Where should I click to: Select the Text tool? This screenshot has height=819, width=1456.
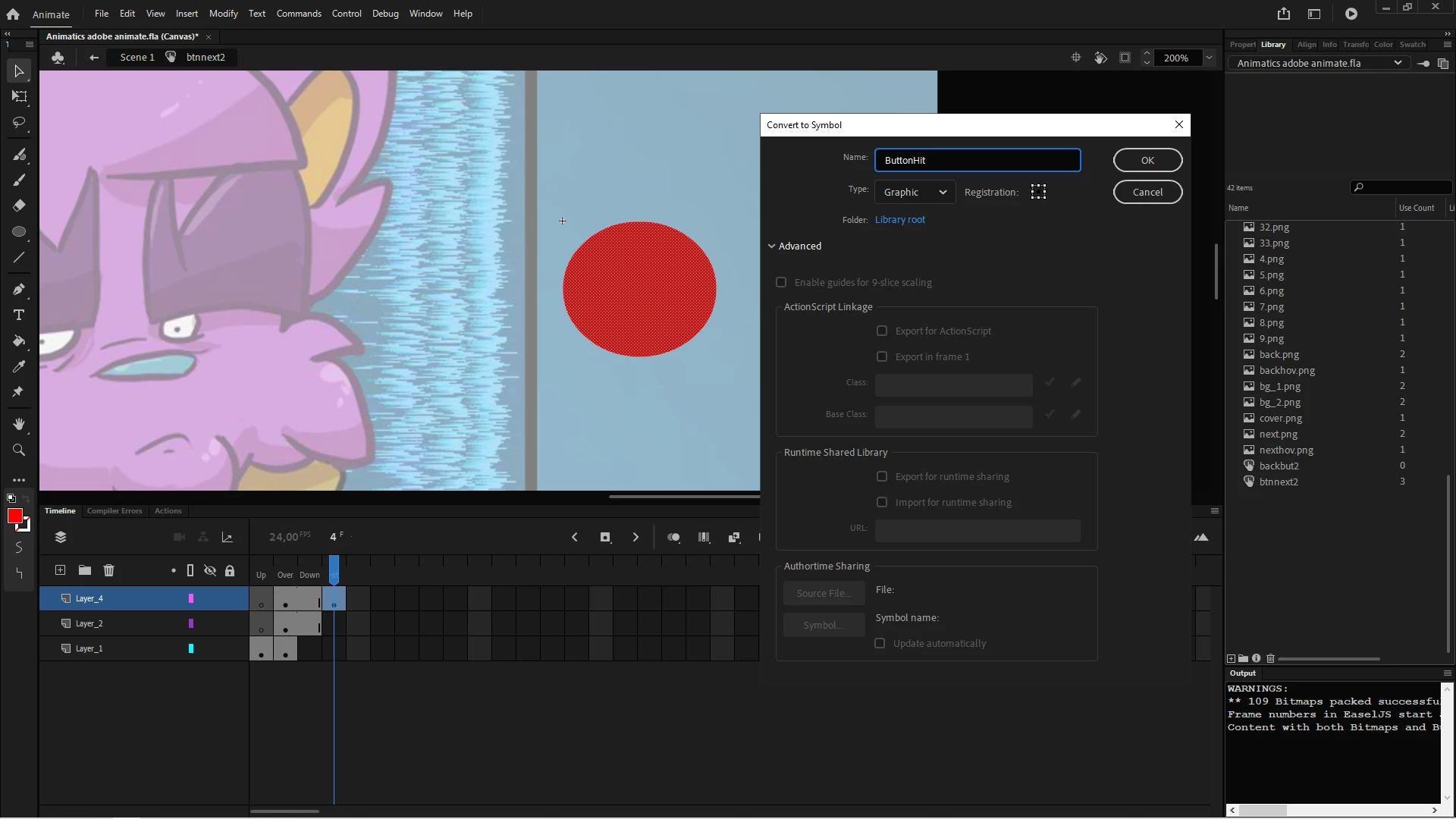pyautogui.click(x=19, y=315)
